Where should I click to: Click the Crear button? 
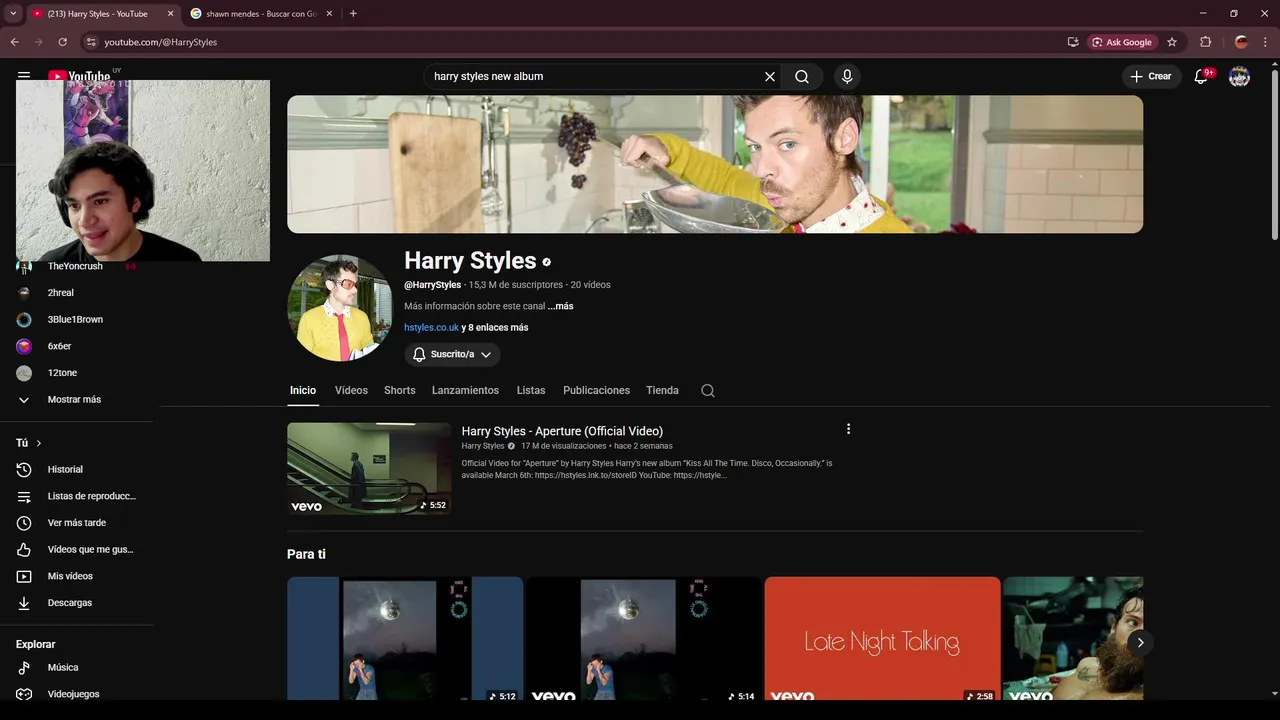pos(1151,76)
